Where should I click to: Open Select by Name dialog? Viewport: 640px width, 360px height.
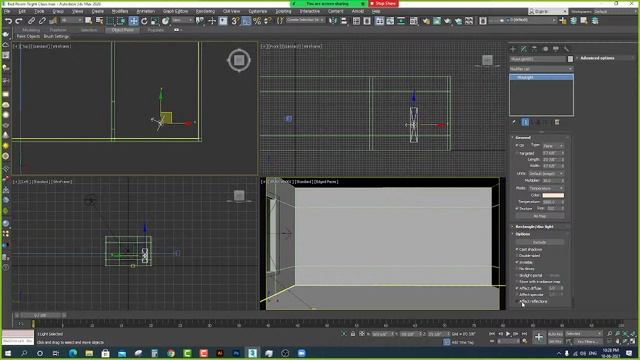click(99, 21)
